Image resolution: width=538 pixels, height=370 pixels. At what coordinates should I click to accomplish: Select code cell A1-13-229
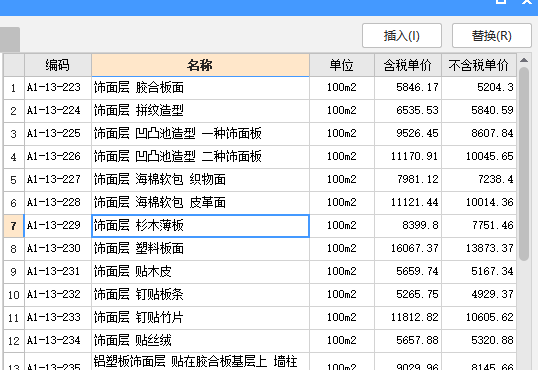[58, 226]
